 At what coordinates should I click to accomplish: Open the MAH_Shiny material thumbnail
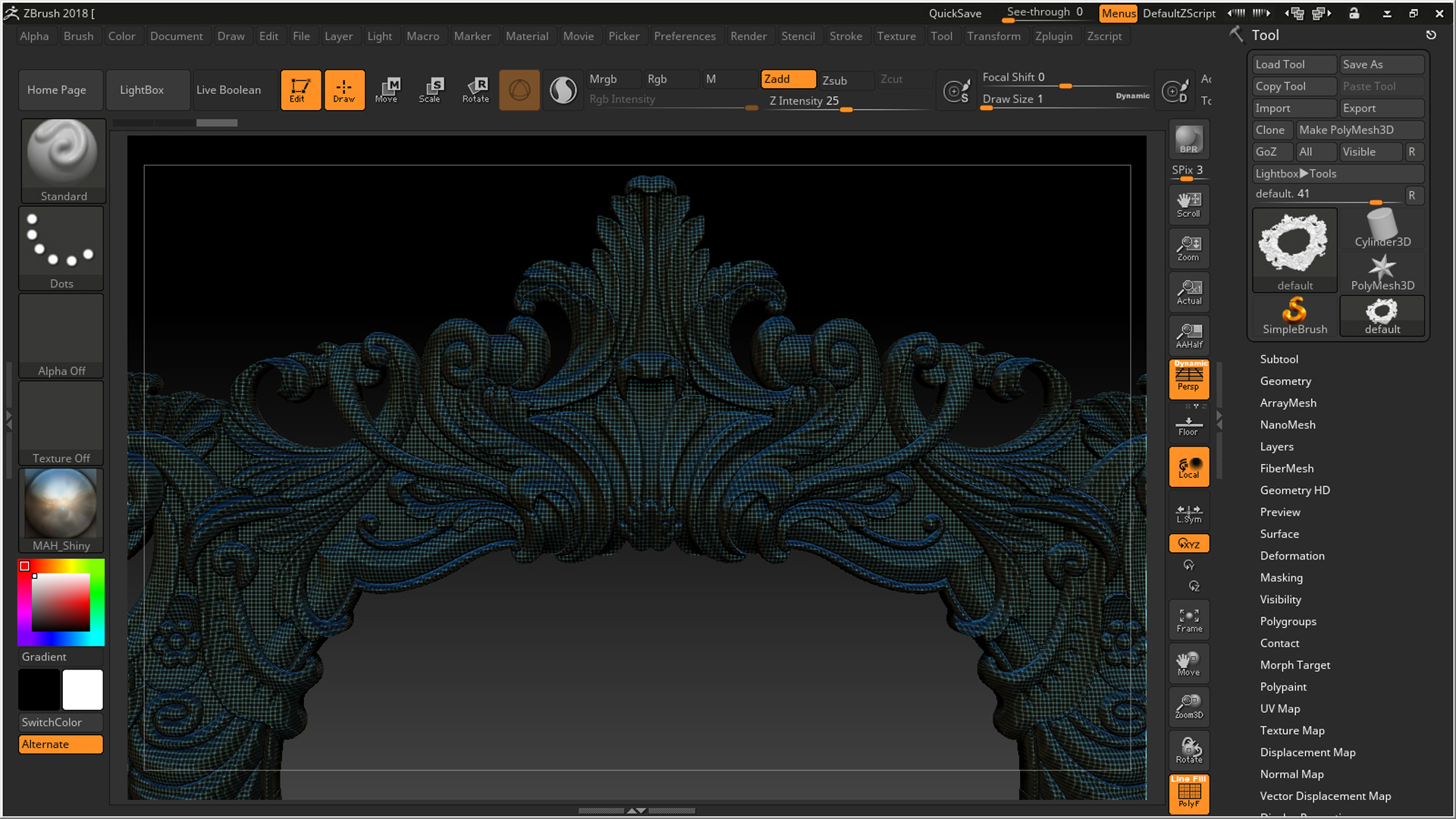coord(60,503)
